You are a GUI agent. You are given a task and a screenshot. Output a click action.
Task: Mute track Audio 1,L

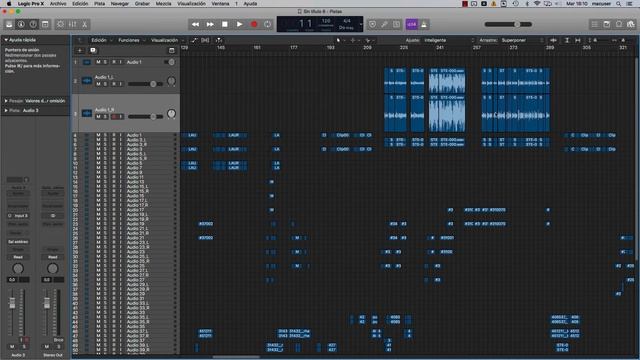[x=98, y=84]
